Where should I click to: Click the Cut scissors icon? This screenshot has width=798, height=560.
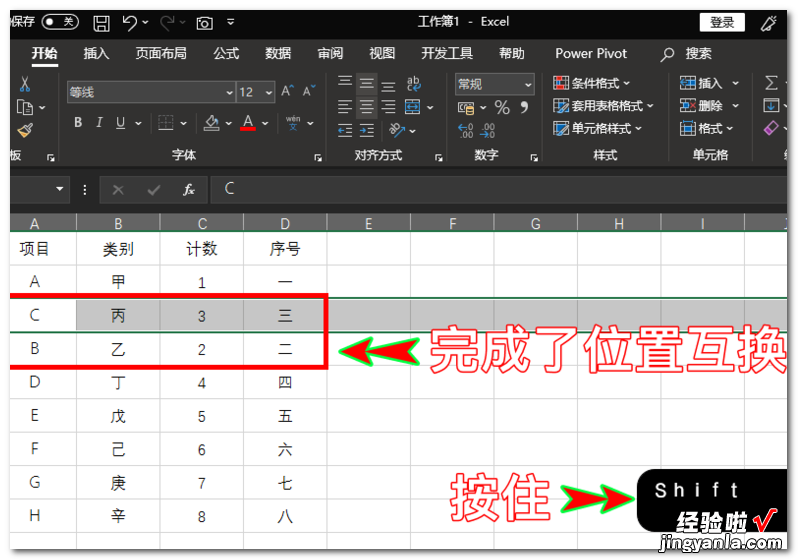click(x=24, y=83)
